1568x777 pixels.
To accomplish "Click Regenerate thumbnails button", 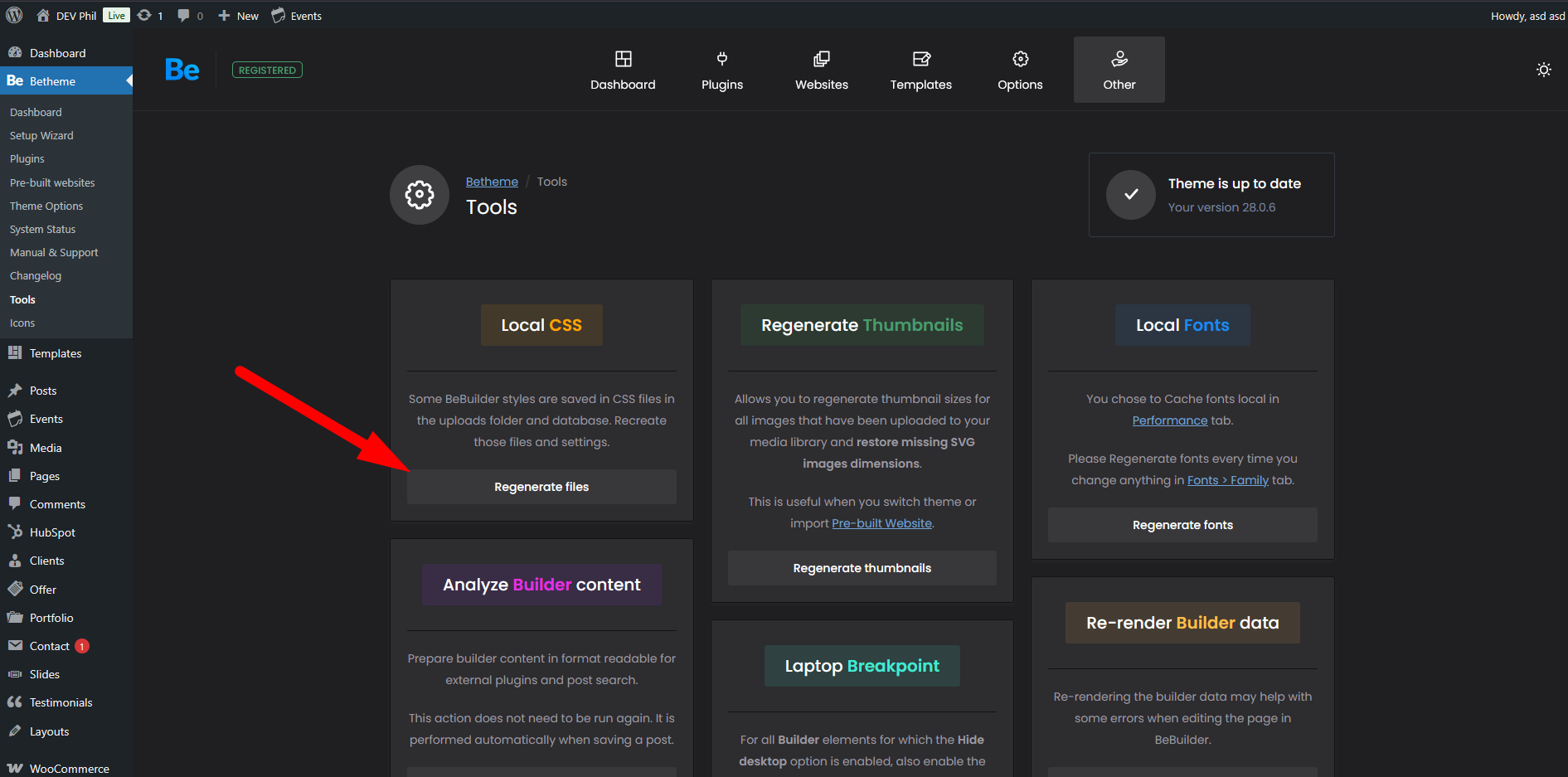I will [x=862, y=568].
